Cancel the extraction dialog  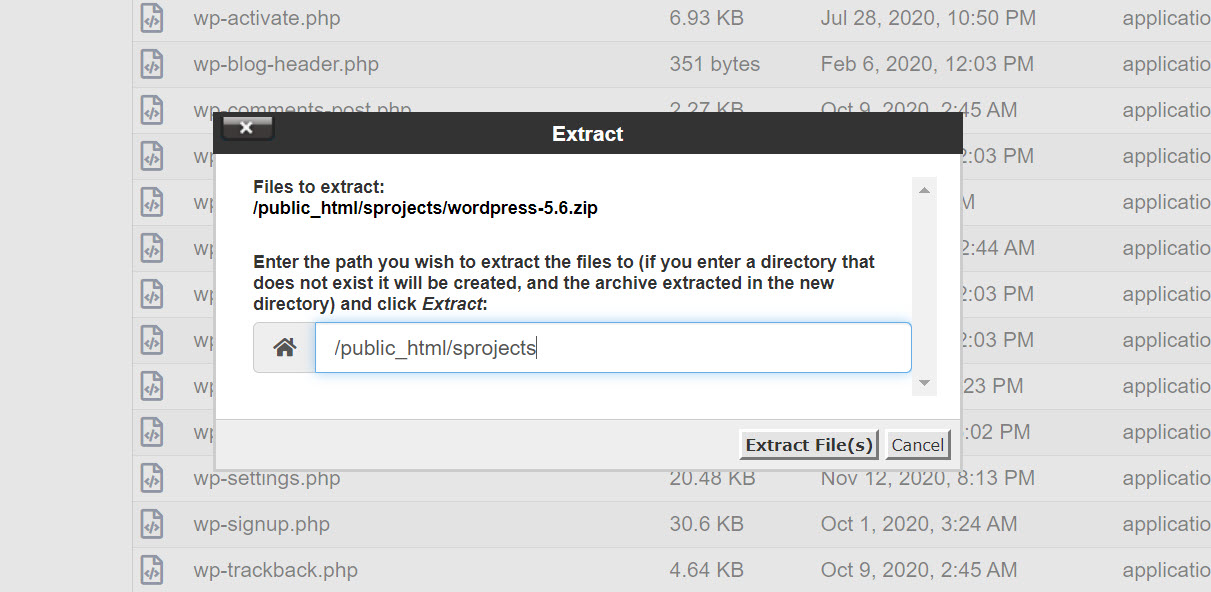[917, 445]
